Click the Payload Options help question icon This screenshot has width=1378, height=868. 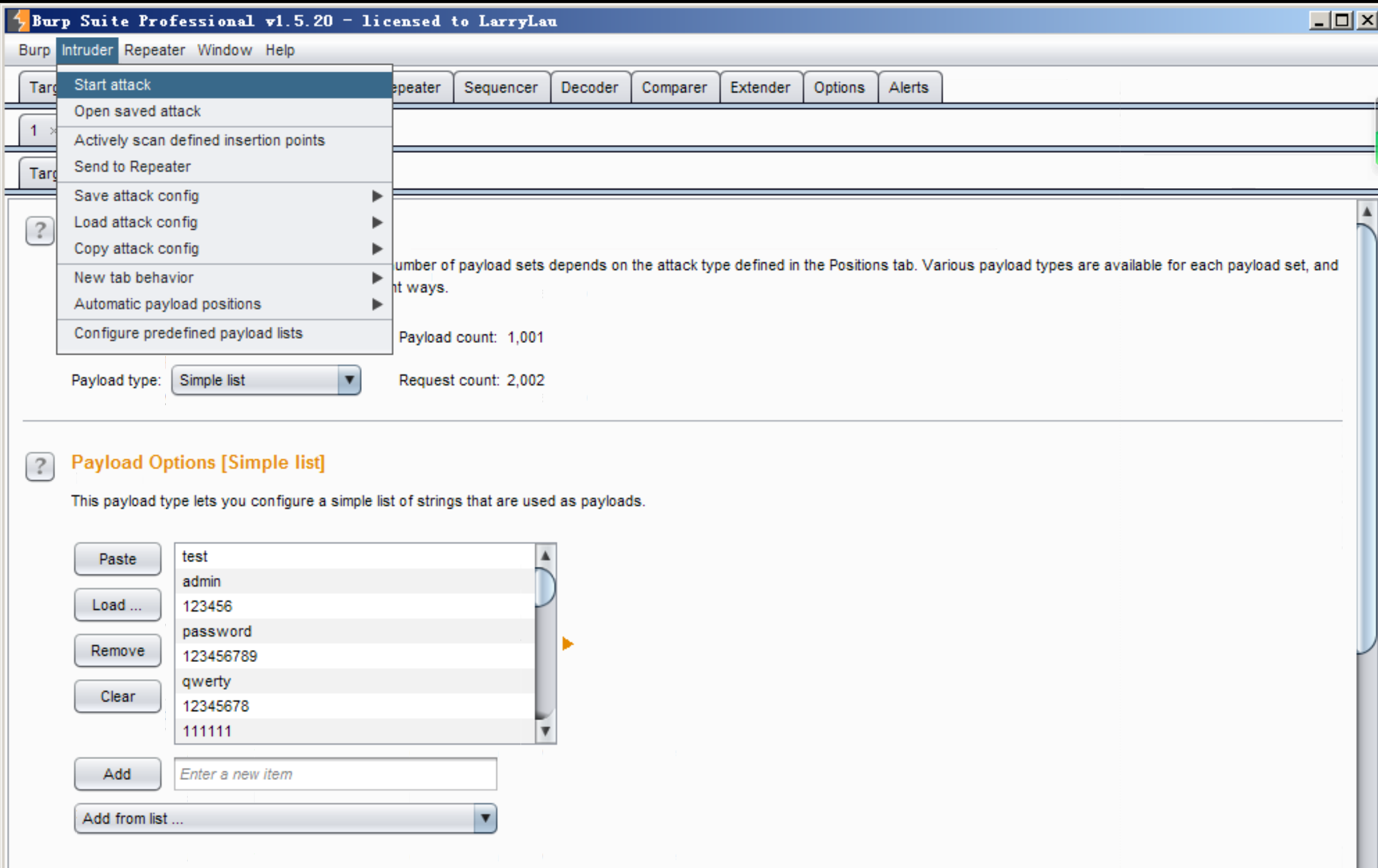40,467
